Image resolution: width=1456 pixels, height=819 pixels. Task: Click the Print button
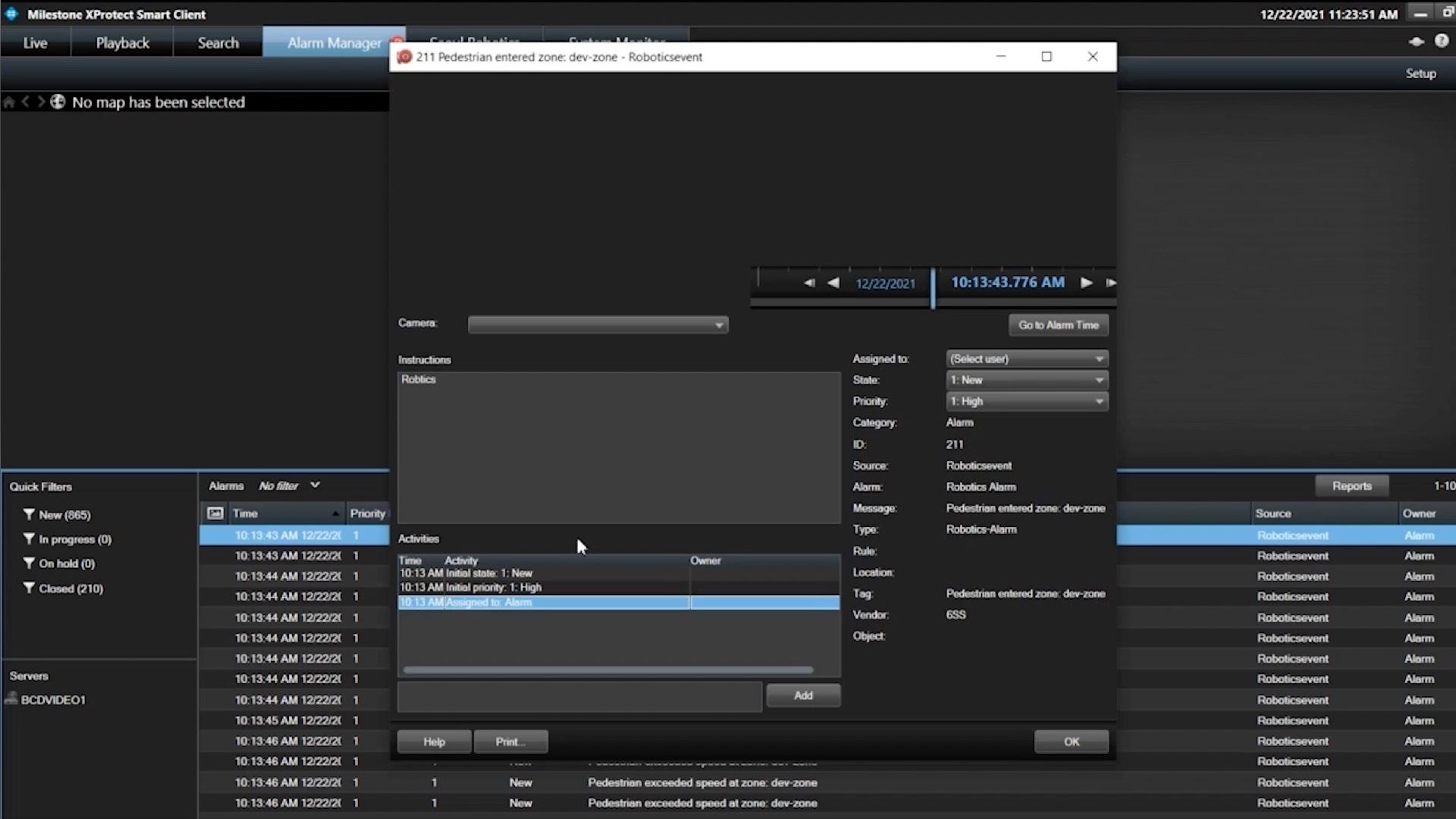pos(510,742)
